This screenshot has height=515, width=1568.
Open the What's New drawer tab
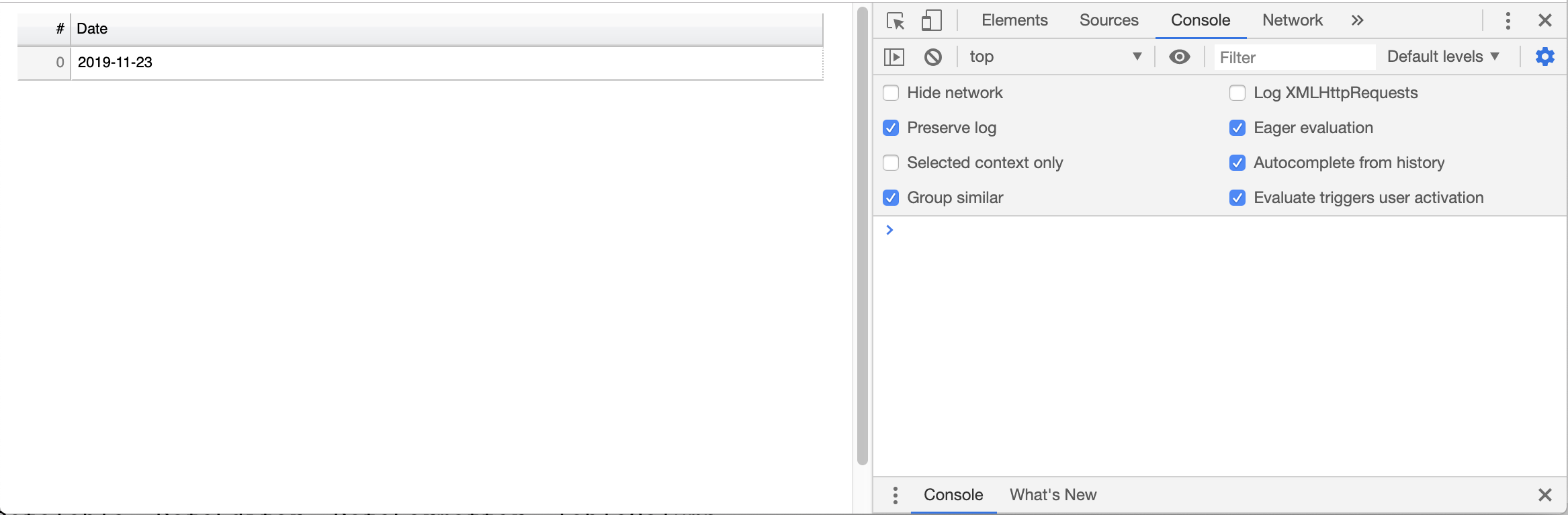point(1052,495)
